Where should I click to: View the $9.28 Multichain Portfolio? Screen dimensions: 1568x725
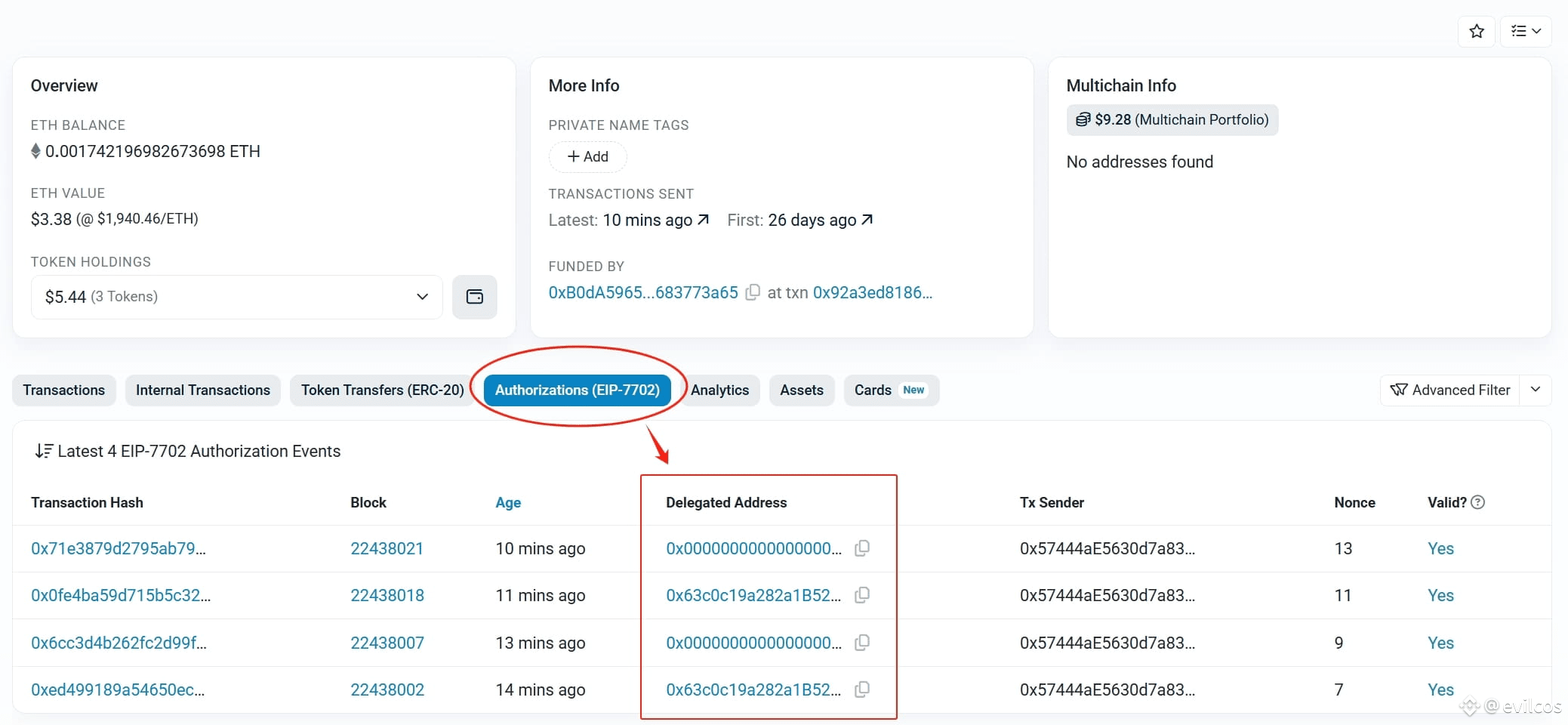point(1172,119)
